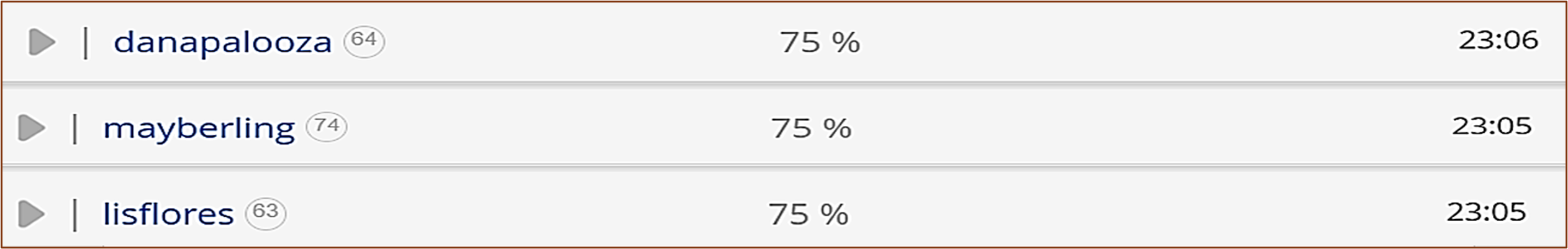
Task: Click the 64 badge beside danapalooza
Action: tap(365, 42)
